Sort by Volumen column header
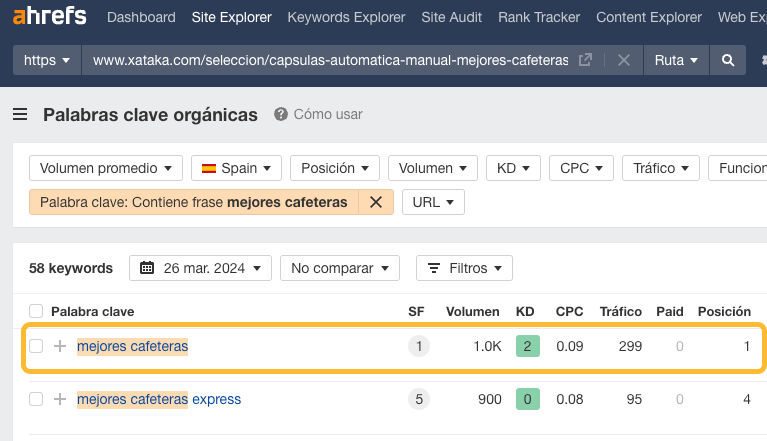 tap(473, 311)
